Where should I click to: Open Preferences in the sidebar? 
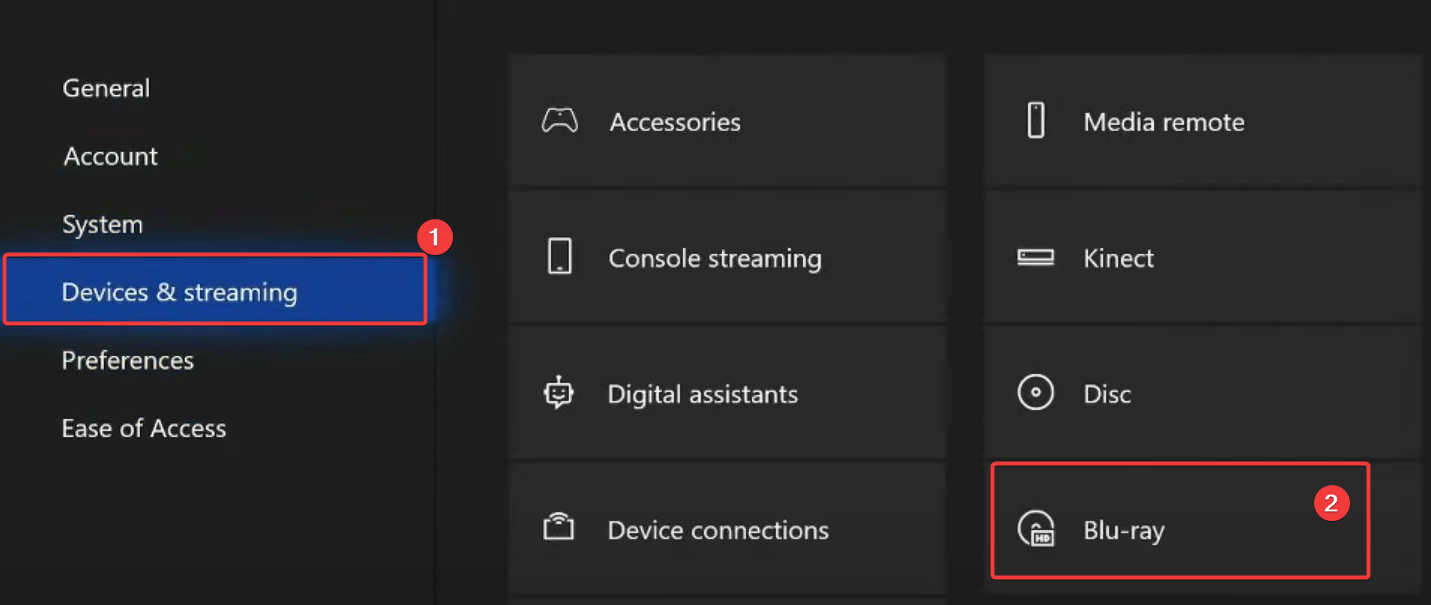(128, 360)
